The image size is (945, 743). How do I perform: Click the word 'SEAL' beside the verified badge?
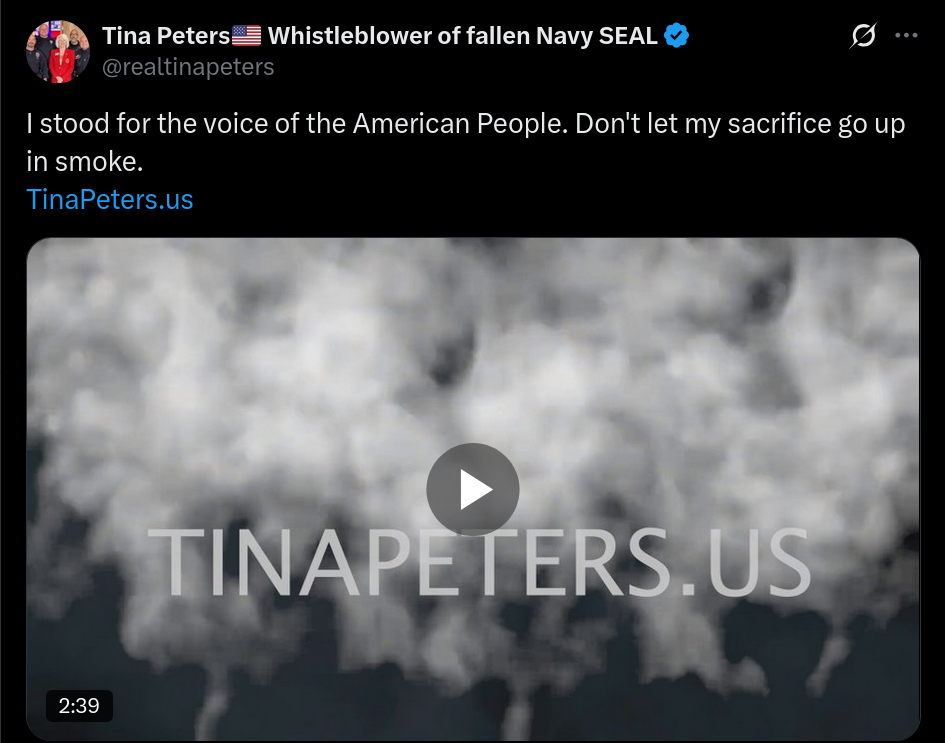point(627,36)
